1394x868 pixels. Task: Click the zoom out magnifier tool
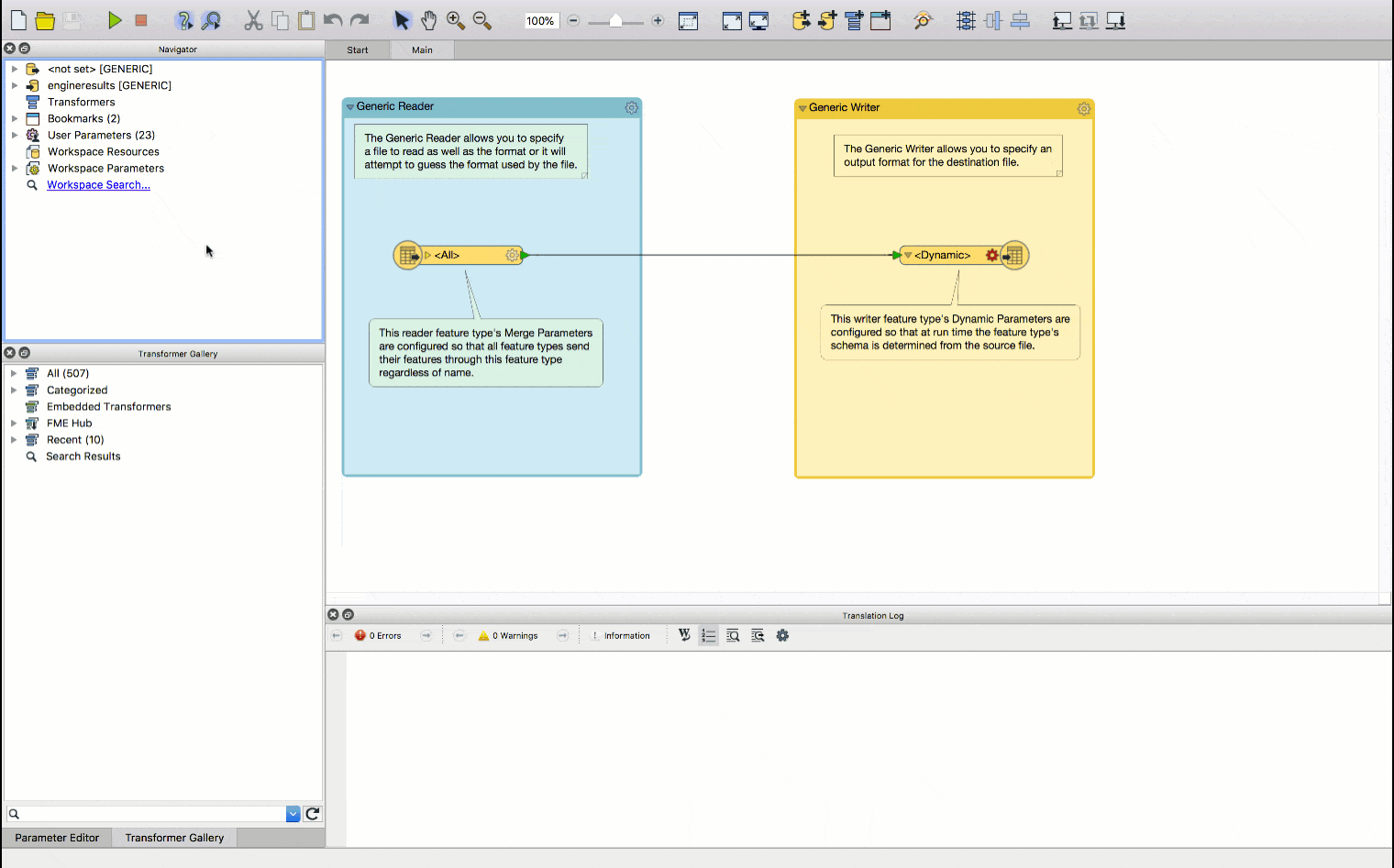tap(481, 20)
